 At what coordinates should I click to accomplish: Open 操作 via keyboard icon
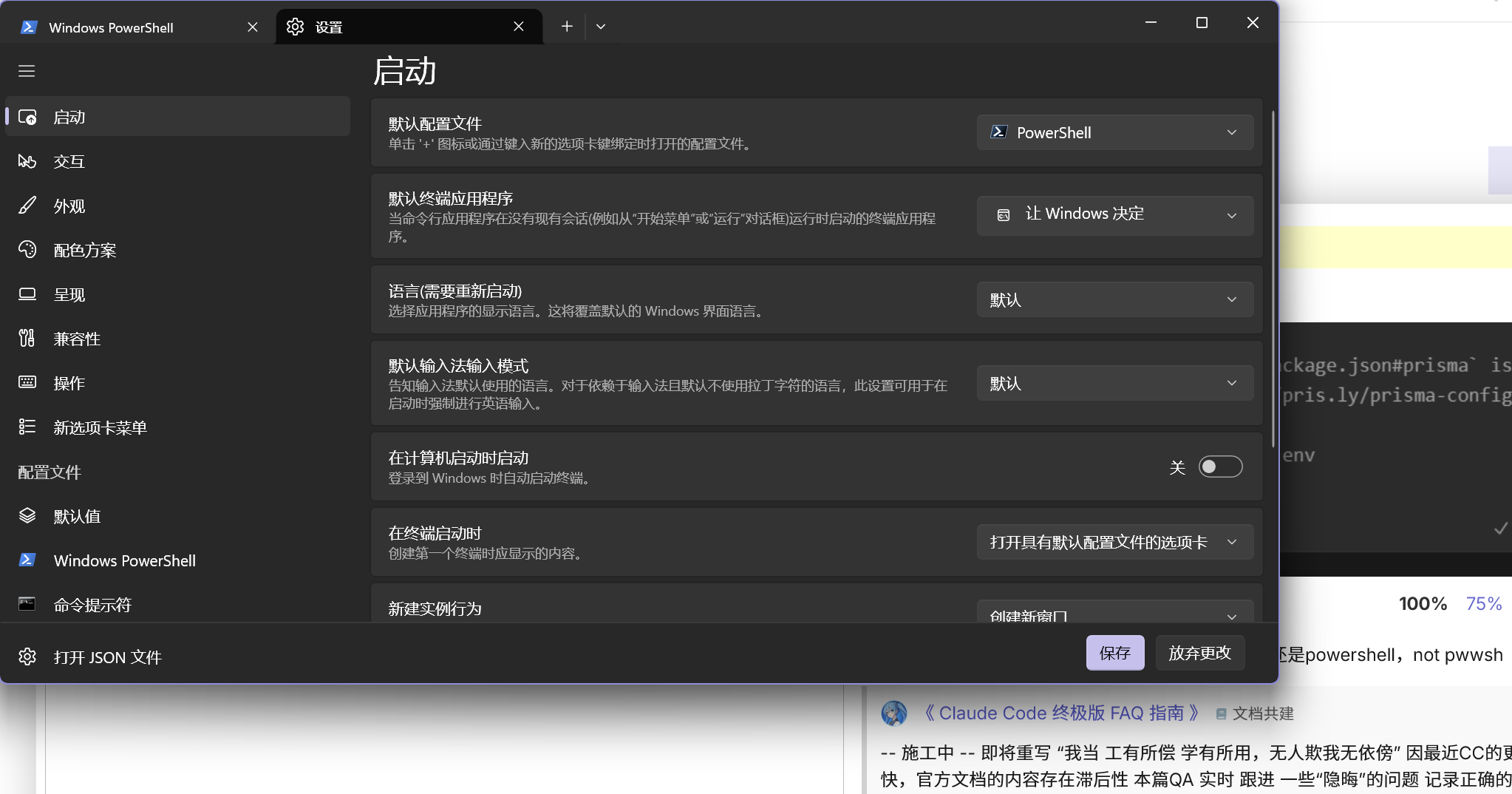[27, 382]
